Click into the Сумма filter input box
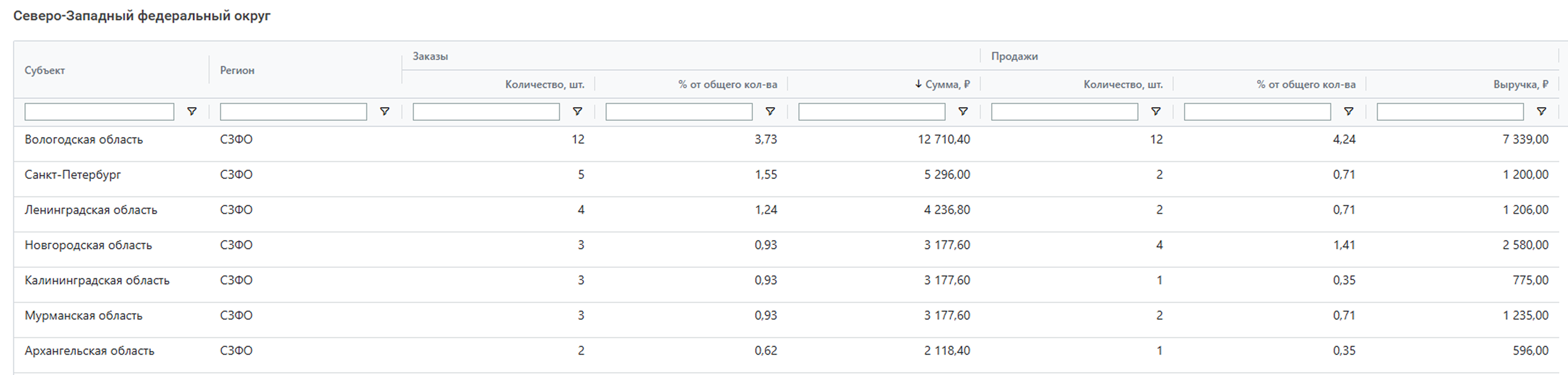Image resolution: width=1568 pixels, height=375 pixels. pos(871,111)
